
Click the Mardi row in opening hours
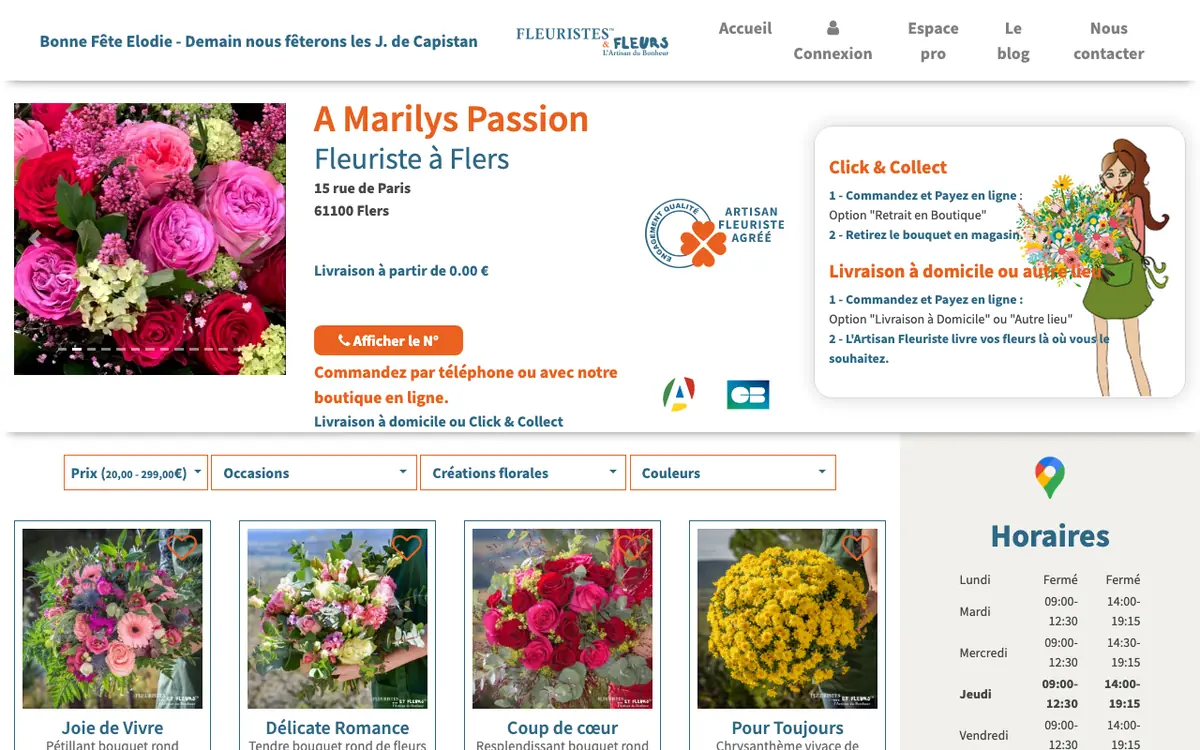coord(1050,611)
